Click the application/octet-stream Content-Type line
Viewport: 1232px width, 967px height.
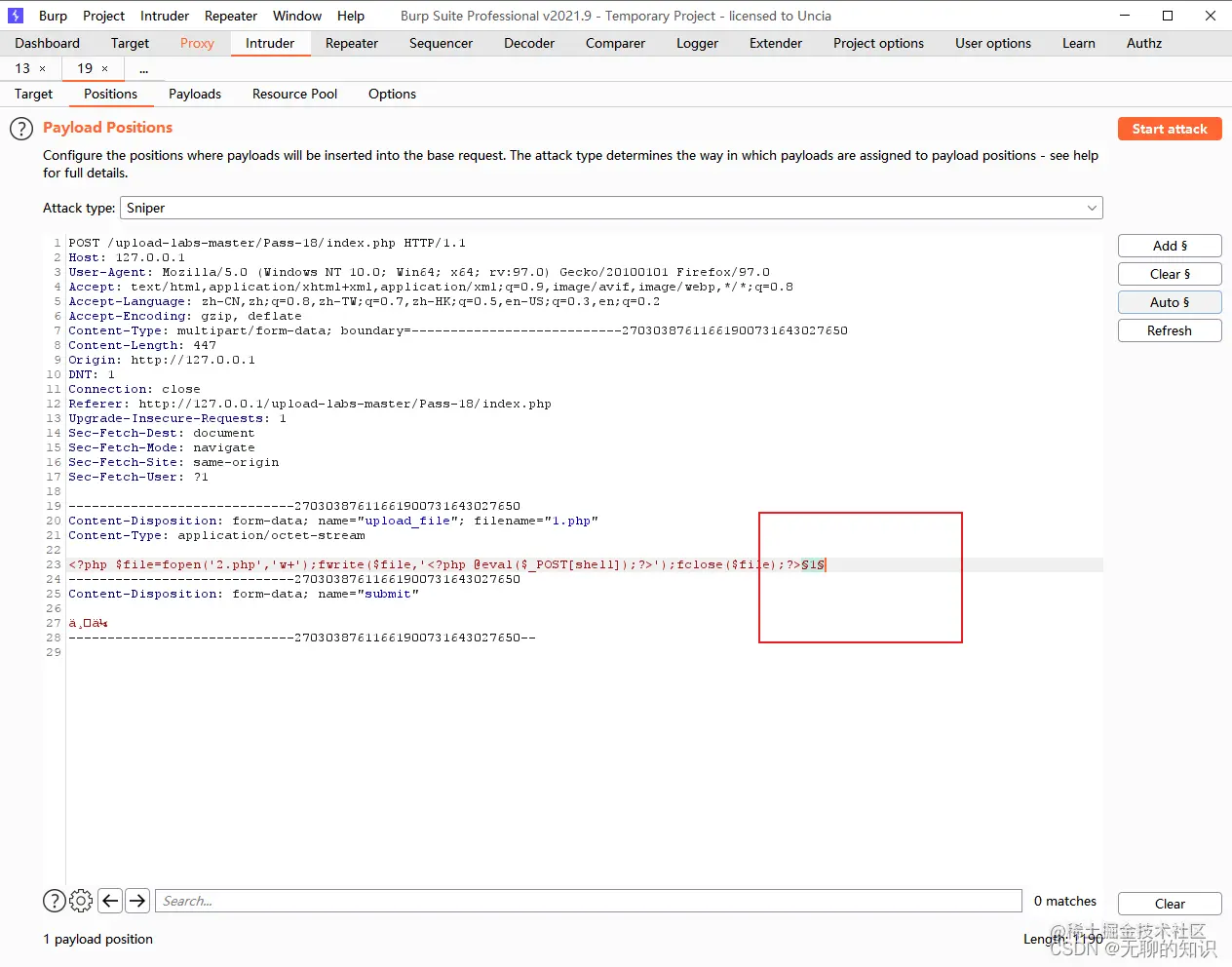[216, 535]
